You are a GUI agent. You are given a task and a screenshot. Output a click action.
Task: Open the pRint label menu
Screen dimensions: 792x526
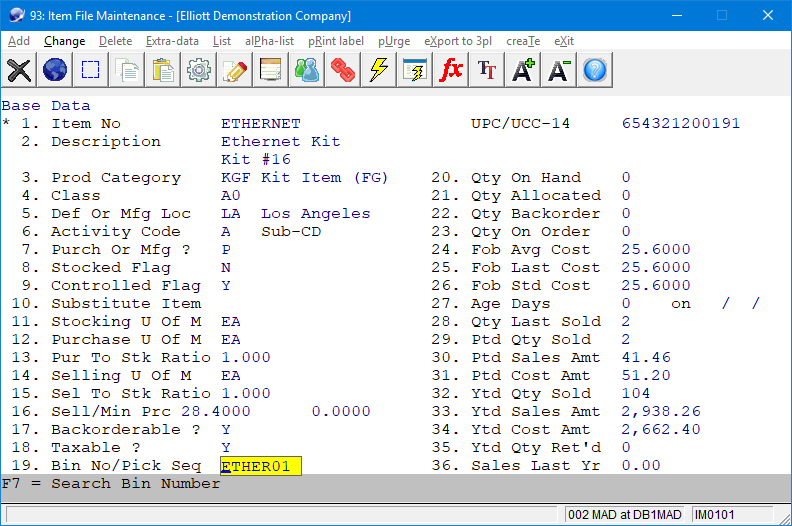pos(336,41)
